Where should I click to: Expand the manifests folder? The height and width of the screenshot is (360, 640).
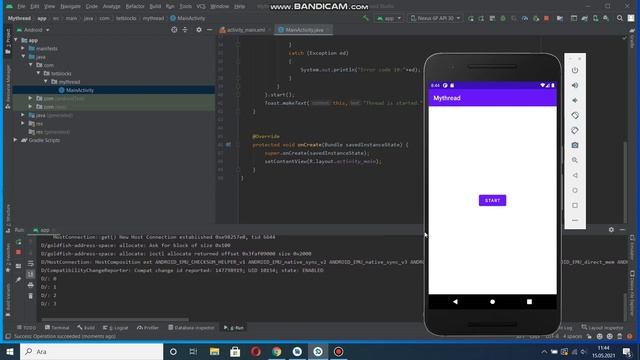(23, 48)
